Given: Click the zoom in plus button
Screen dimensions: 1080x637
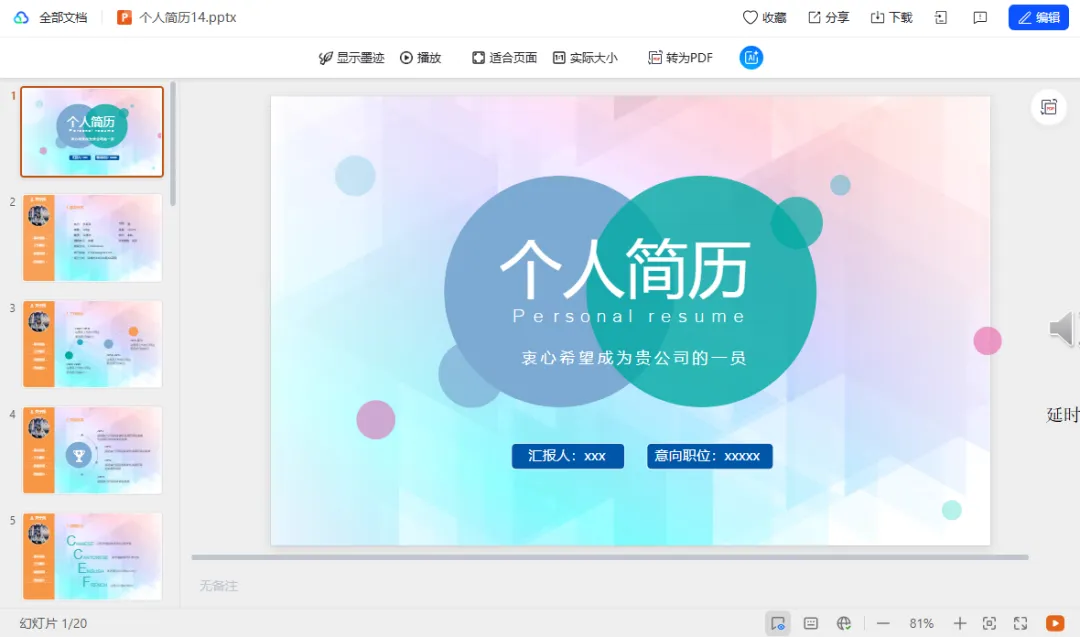Looking at the screenshot, I should click(x=959, y=623).
